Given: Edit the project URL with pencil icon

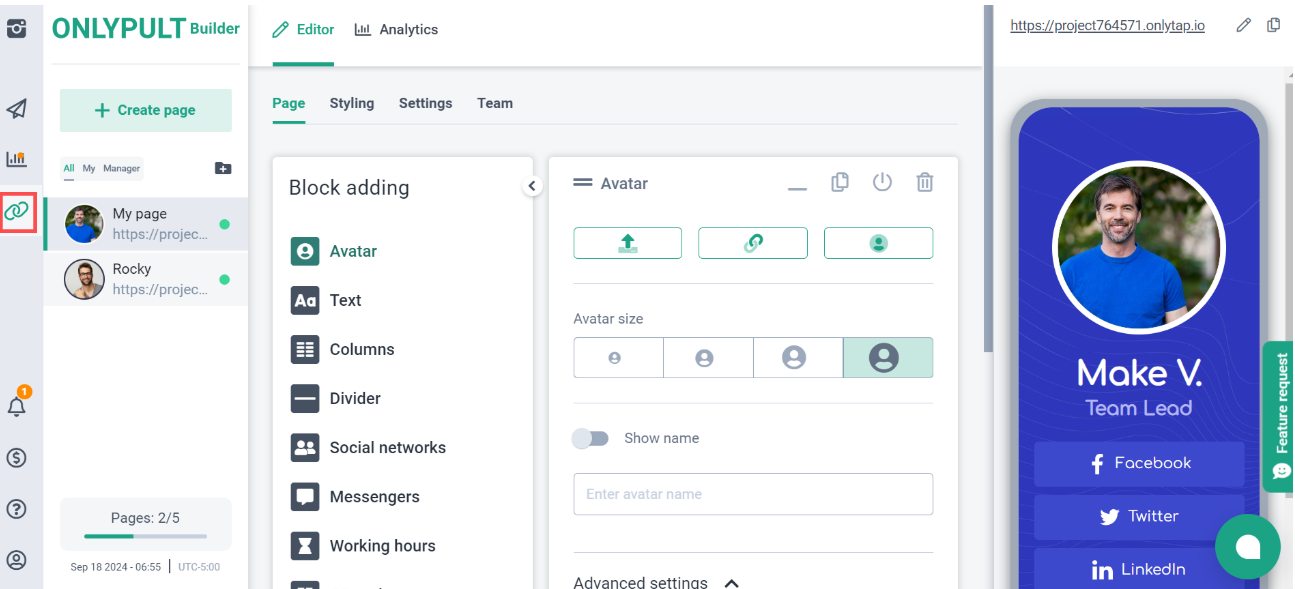Looking at the screenshot, I should coord(1243,25).
